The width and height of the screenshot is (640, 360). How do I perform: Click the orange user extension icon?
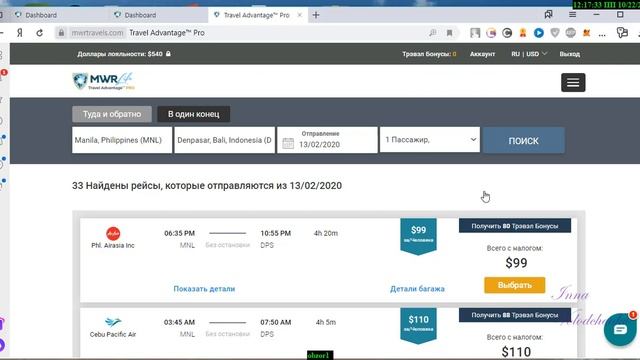click(x=523, y=33)
